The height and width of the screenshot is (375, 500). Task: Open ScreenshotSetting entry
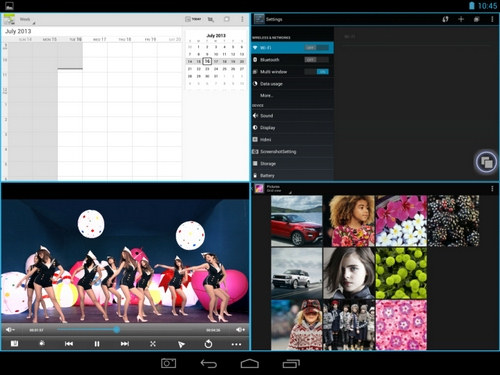pyautogui.click(x=292, y=152)
